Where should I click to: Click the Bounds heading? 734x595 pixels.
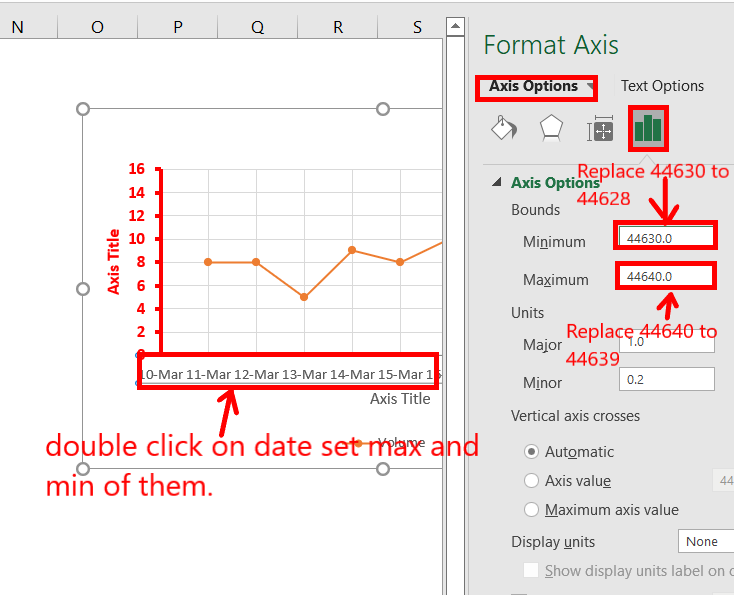pyautogui.click(x=536, y=210)
